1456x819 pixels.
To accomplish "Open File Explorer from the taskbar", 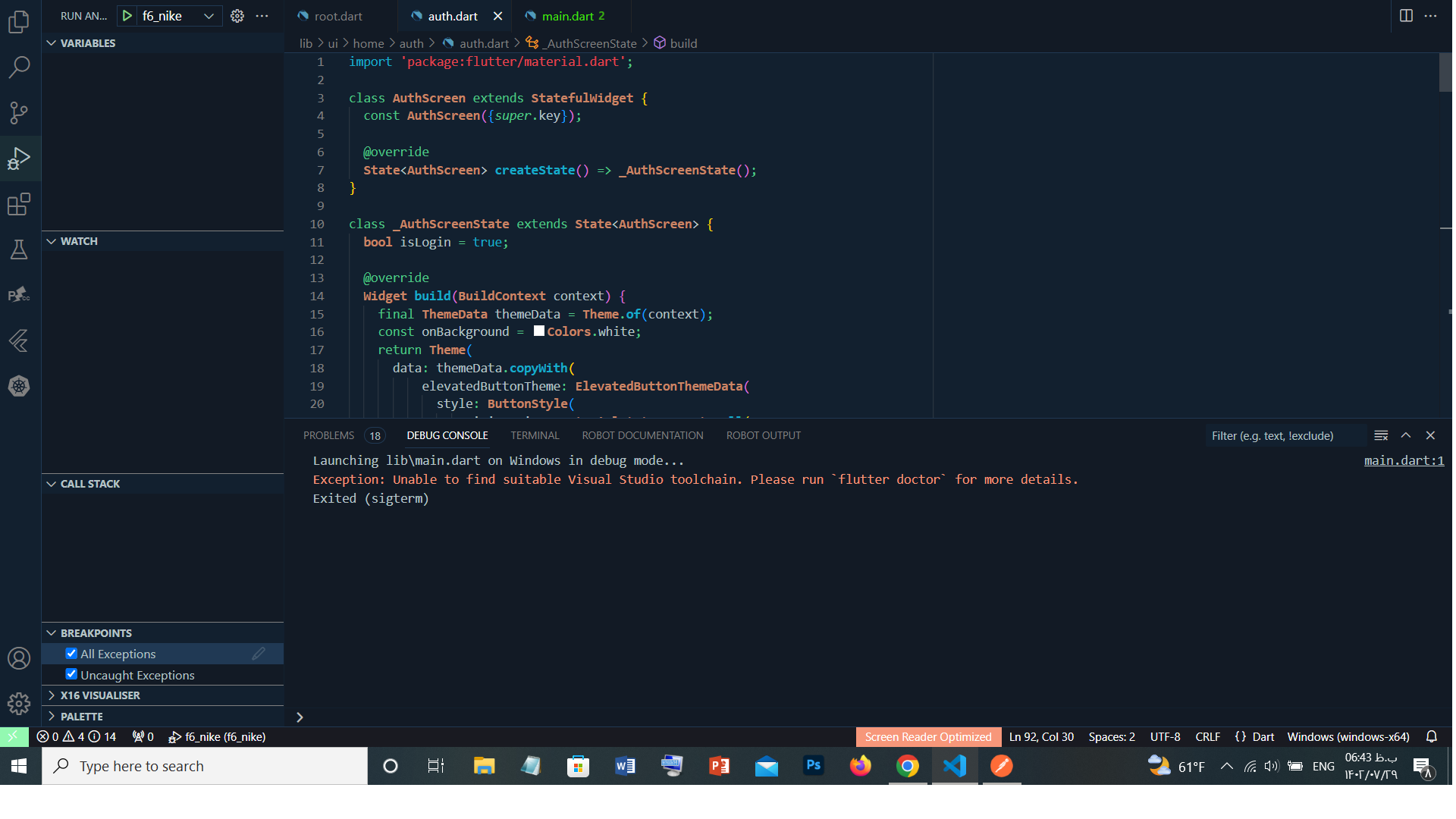I will (x=484, y=766).
